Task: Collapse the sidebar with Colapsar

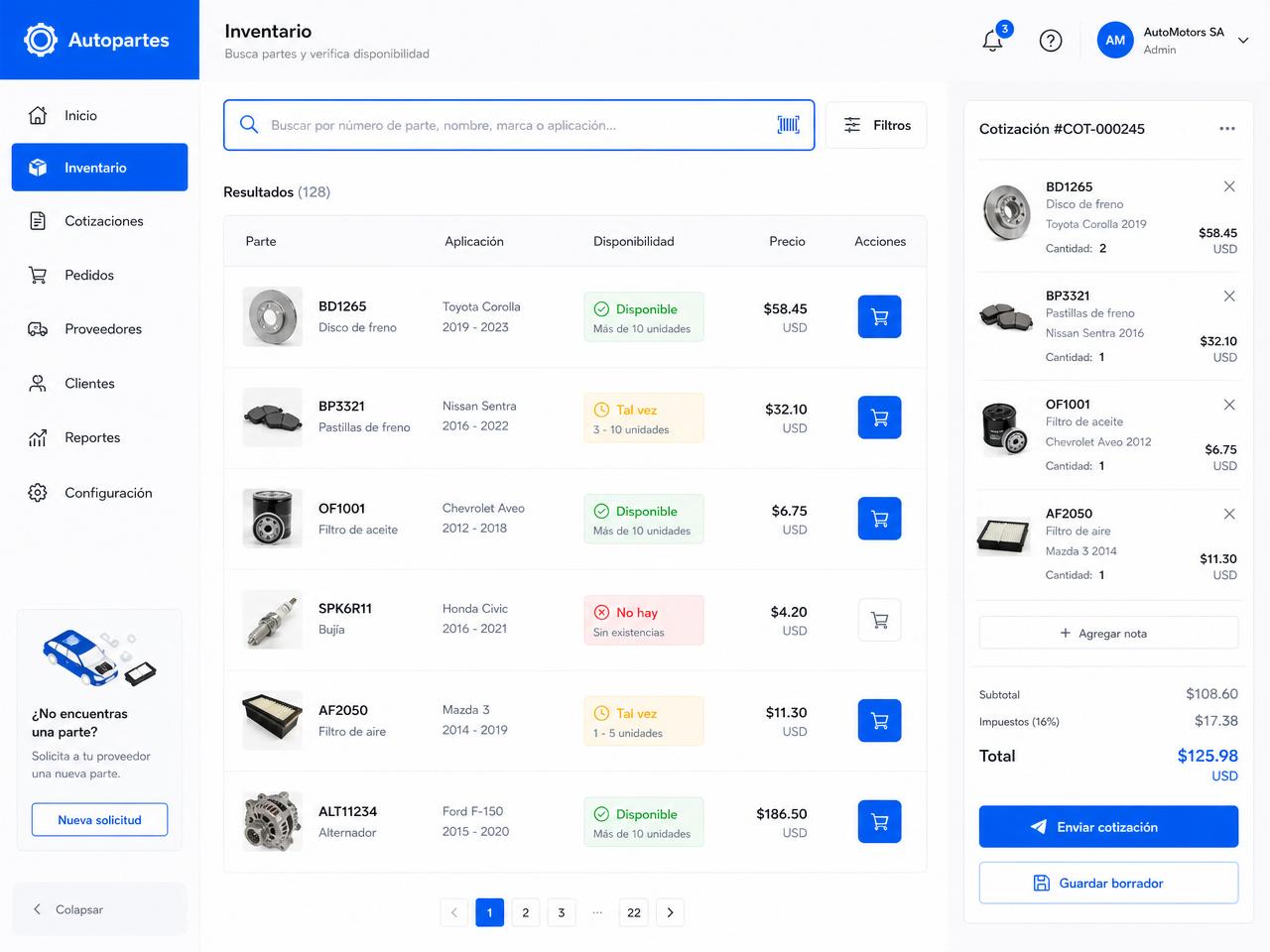Action: [x=99, y=909]
